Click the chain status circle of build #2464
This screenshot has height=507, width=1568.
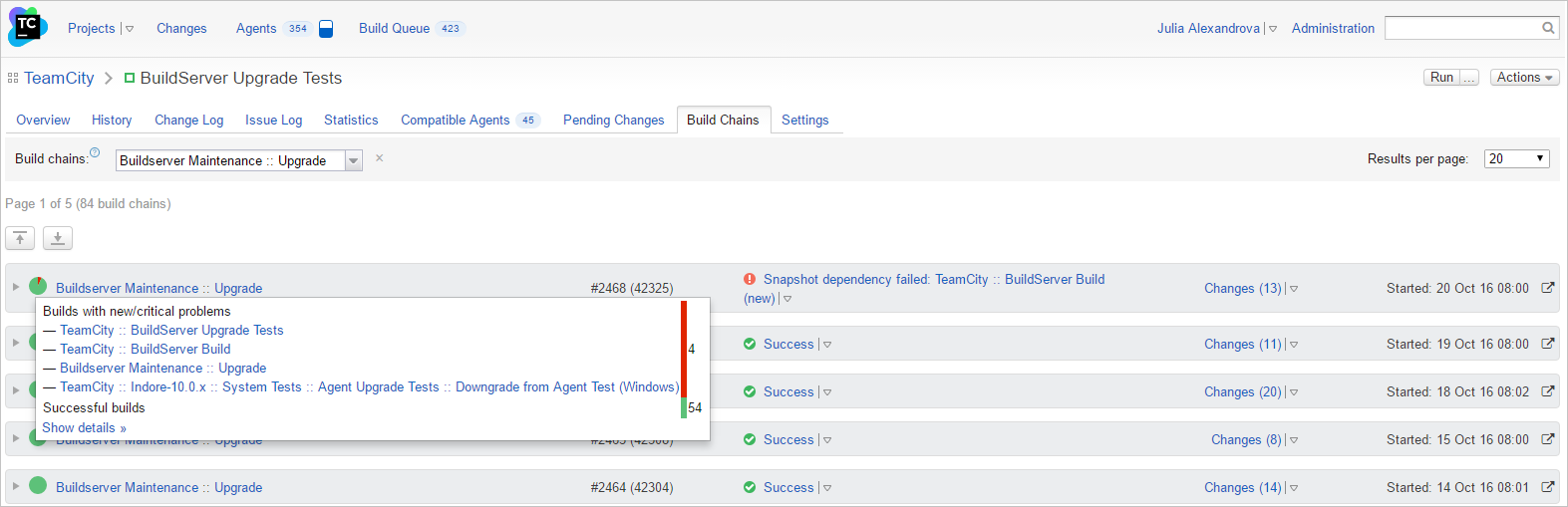[38, 485]
